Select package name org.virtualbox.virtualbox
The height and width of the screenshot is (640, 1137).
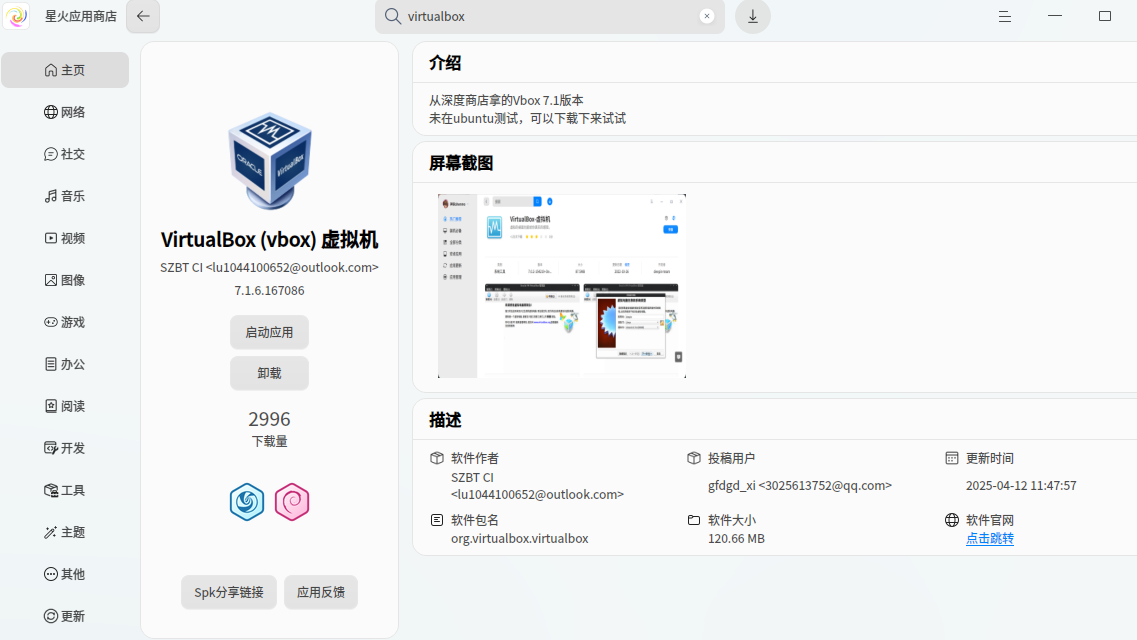pos(520,539)
